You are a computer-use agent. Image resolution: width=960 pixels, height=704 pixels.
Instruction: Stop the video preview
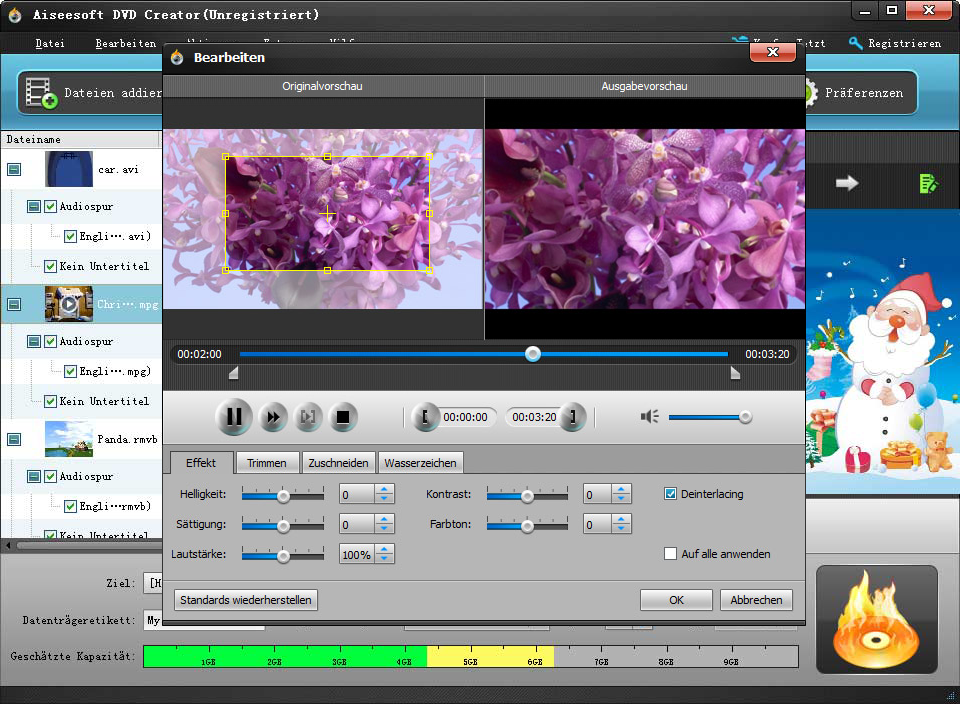pyautogui.click(x=341, y=417)
